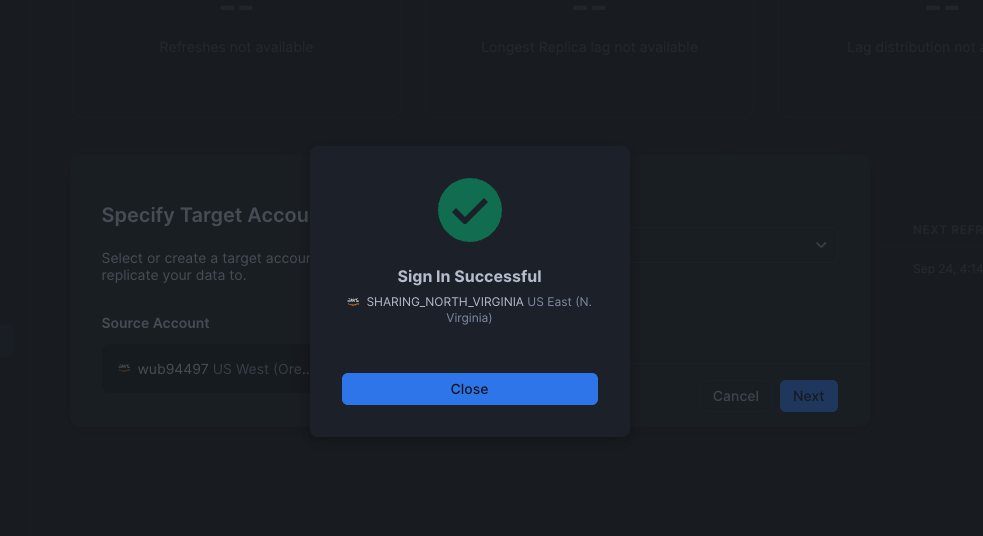Image resolution: width=983 pixels, height=536 pixels.
Task: Click the green success checkmark icon
Action: click(470, 210)
